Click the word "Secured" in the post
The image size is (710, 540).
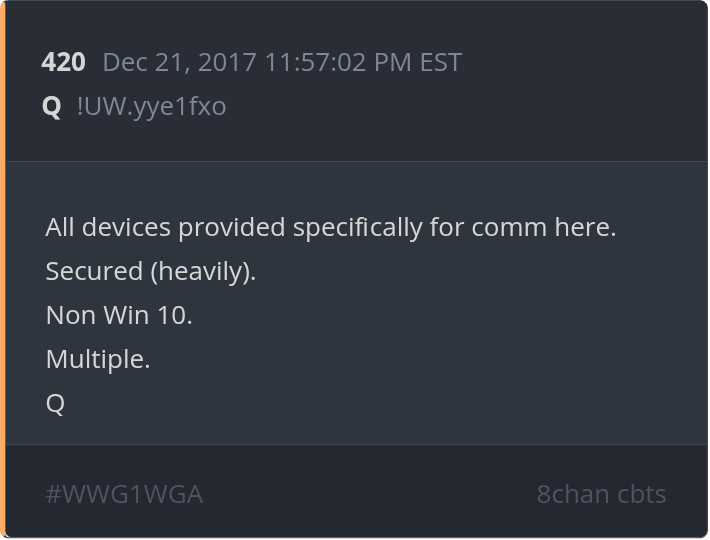pyautogui.click(x=87, y=271)
